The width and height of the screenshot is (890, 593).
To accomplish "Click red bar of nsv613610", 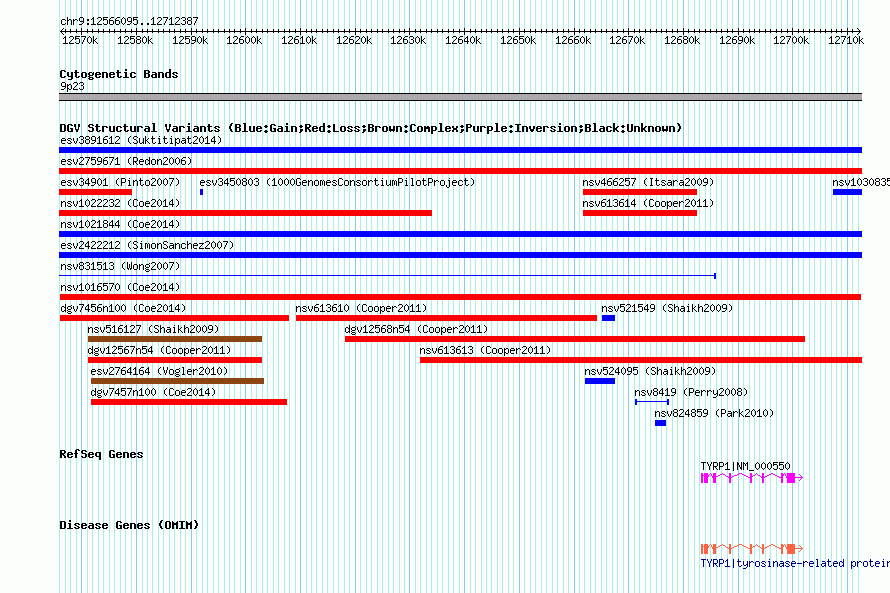I will (446, 318).
